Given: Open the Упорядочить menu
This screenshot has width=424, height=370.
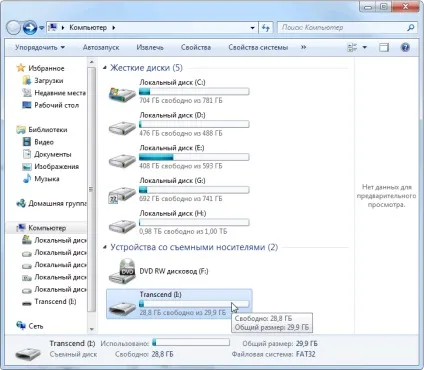Looking at the screenshot, I should click(40, 47).
